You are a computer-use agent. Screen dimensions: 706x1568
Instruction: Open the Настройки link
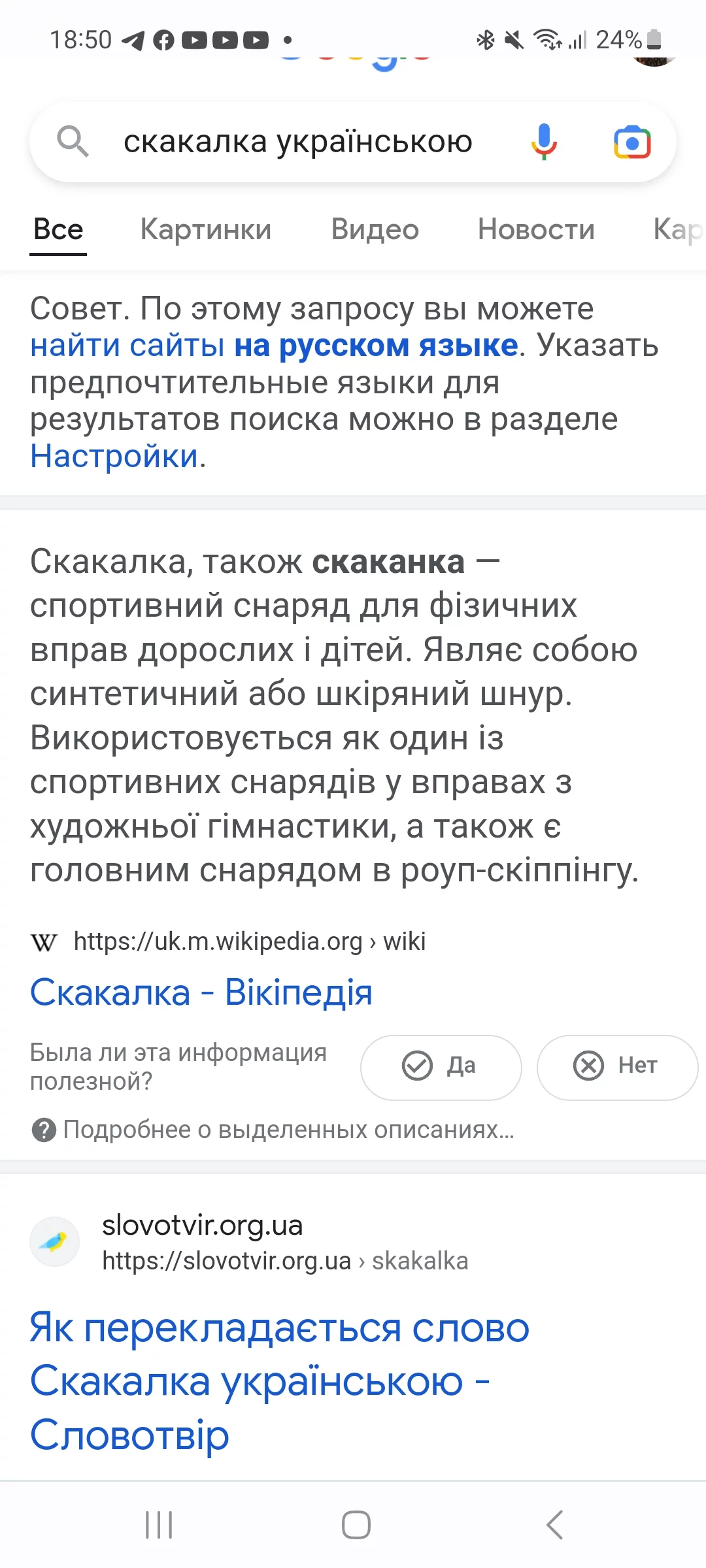click(x=114, y=456)
